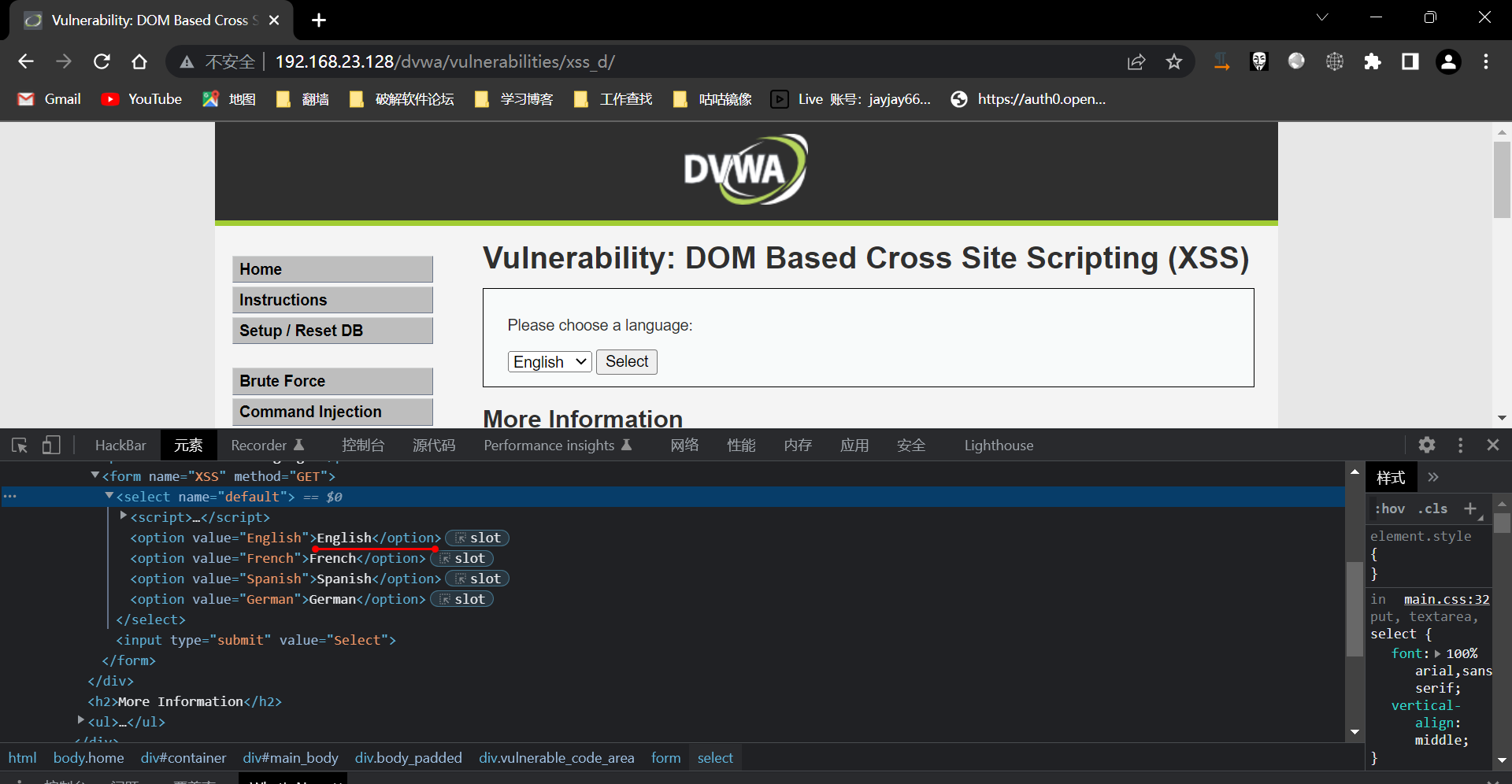The width and height of the screenshot is (1512, 784).
Task: Click the share page icon in address bar
Action: click(x=1136, y=61)
